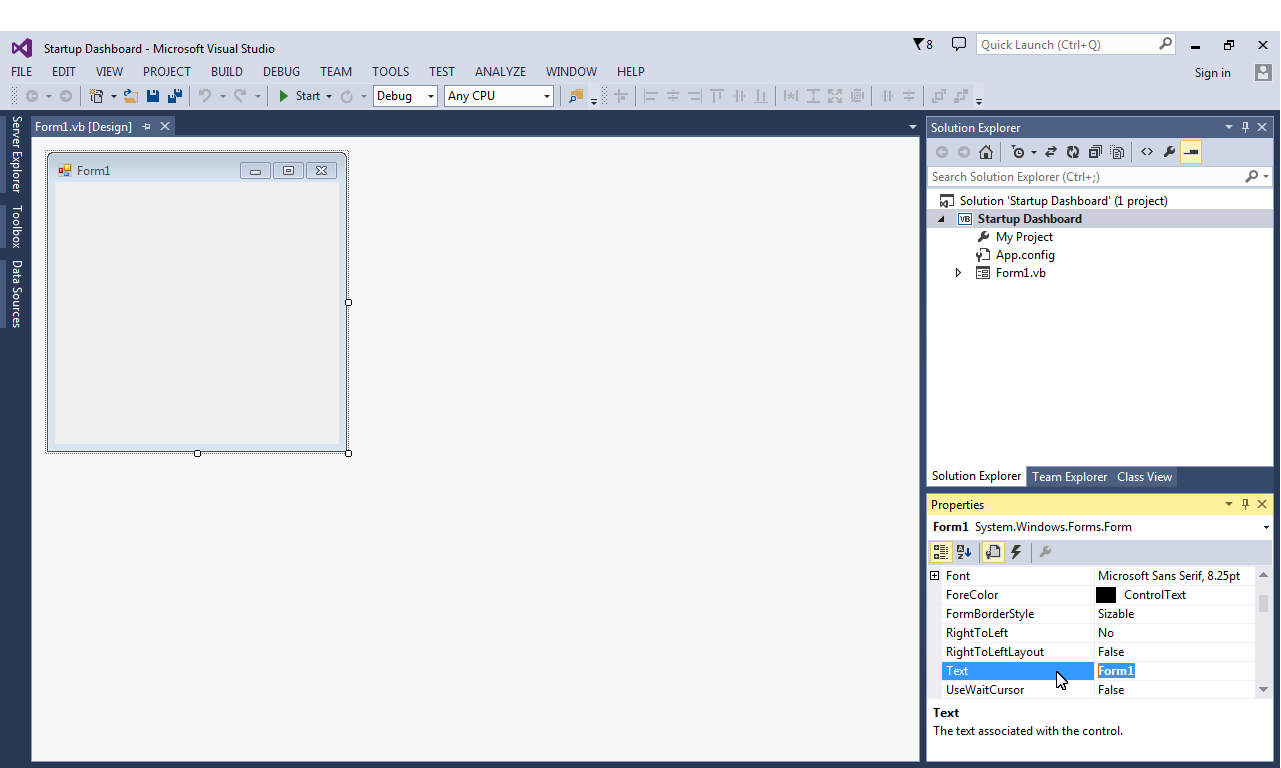The height and width of the screenshot is (768, 1281).
Task: Click the Start debugging button
Action: (x=298, y=96)
